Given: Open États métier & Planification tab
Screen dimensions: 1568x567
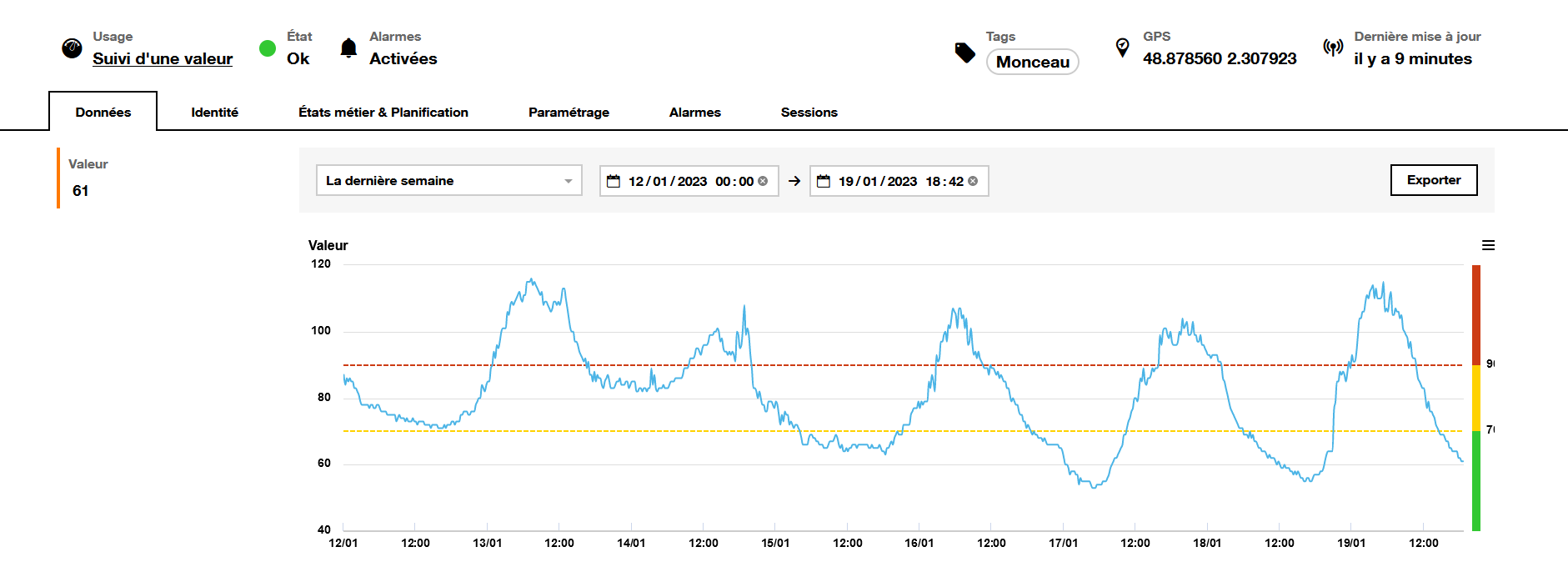Looking at the screenshot, I should click(x=383, y=113).
